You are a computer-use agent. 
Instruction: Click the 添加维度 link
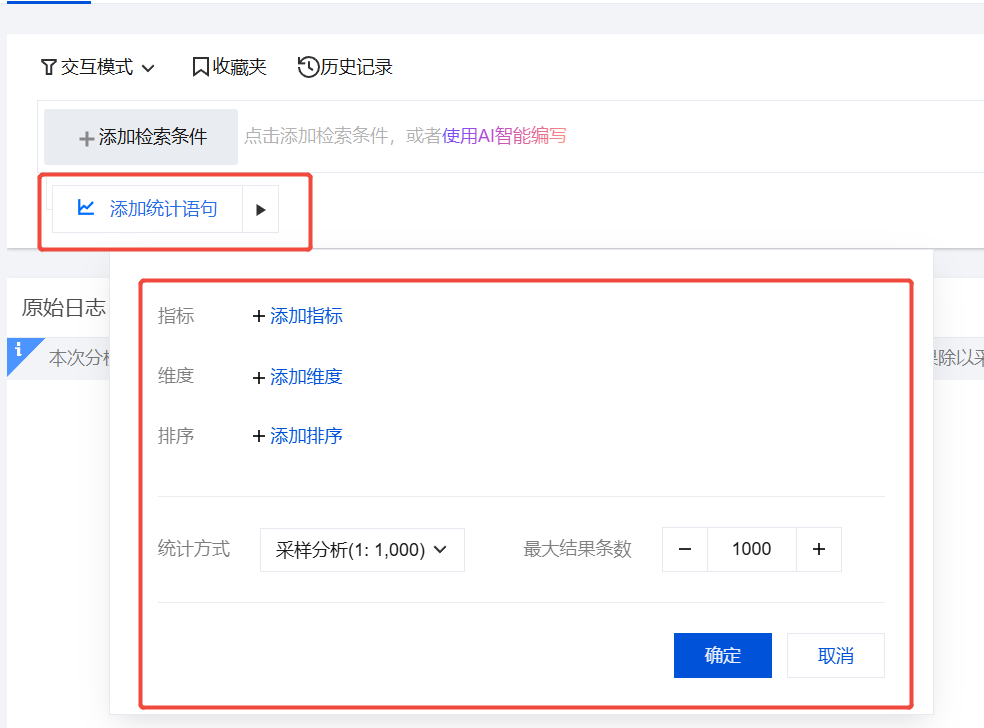click(306, 377)
